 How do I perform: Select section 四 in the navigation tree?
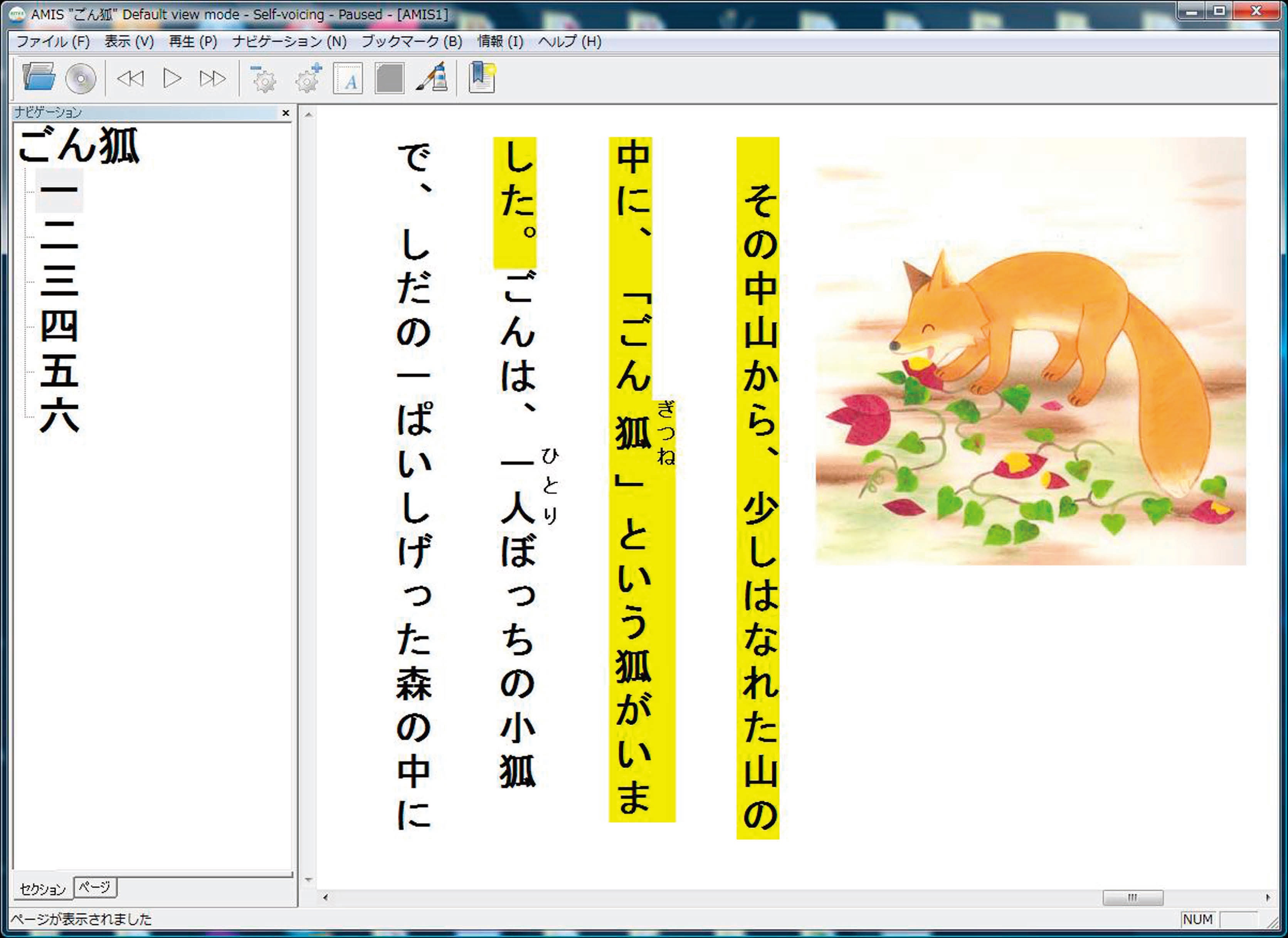click(x=59, y=326)
